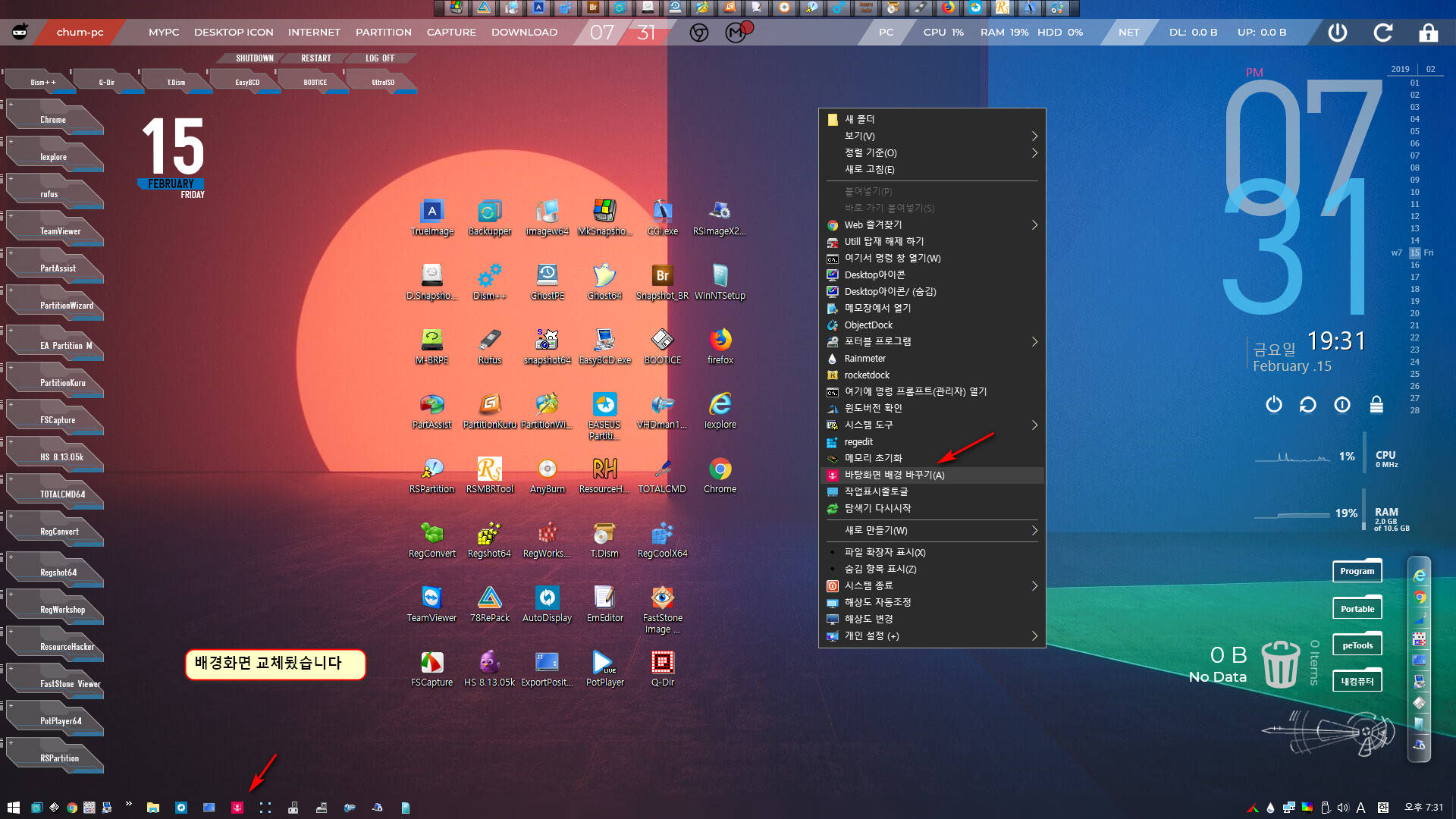Image resolution: width=1456 pixels, height=819 pixels.
Task: Open BOOTICE desktop icon
Action: [662, 347]
